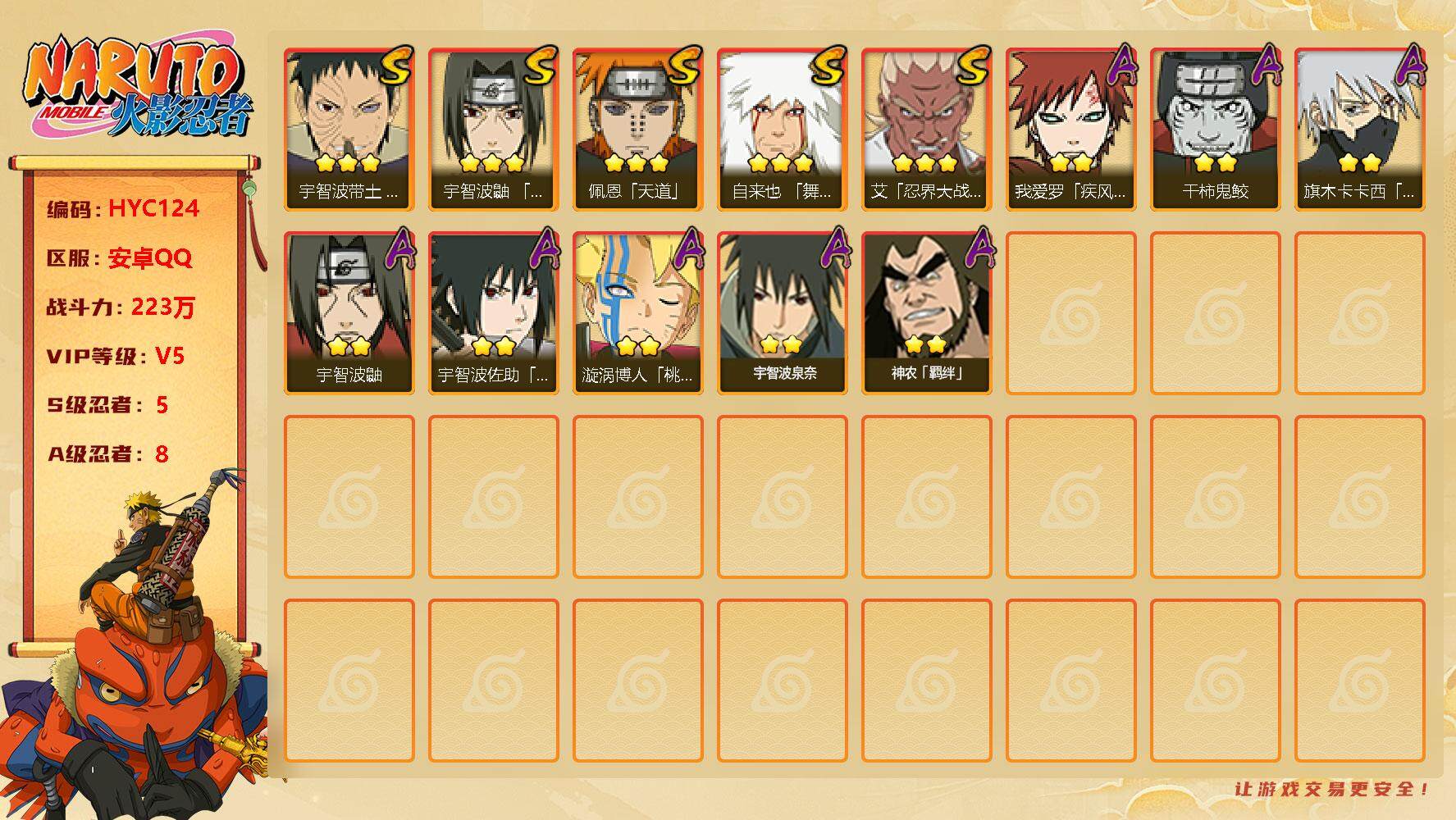Viewport: 1456px width, 820px height.
Task: Choose the red-haired 我爱罗 ninja card
Action: point(1070,130)
